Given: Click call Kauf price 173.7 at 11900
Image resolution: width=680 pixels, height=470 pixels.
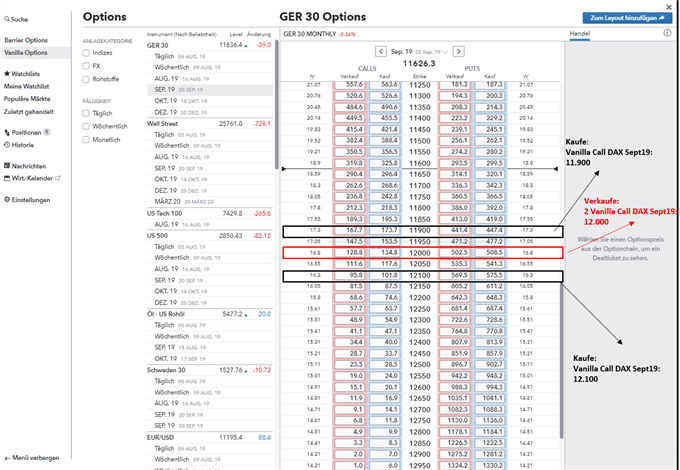Looking at the screenshot, I should click(384, 230).
